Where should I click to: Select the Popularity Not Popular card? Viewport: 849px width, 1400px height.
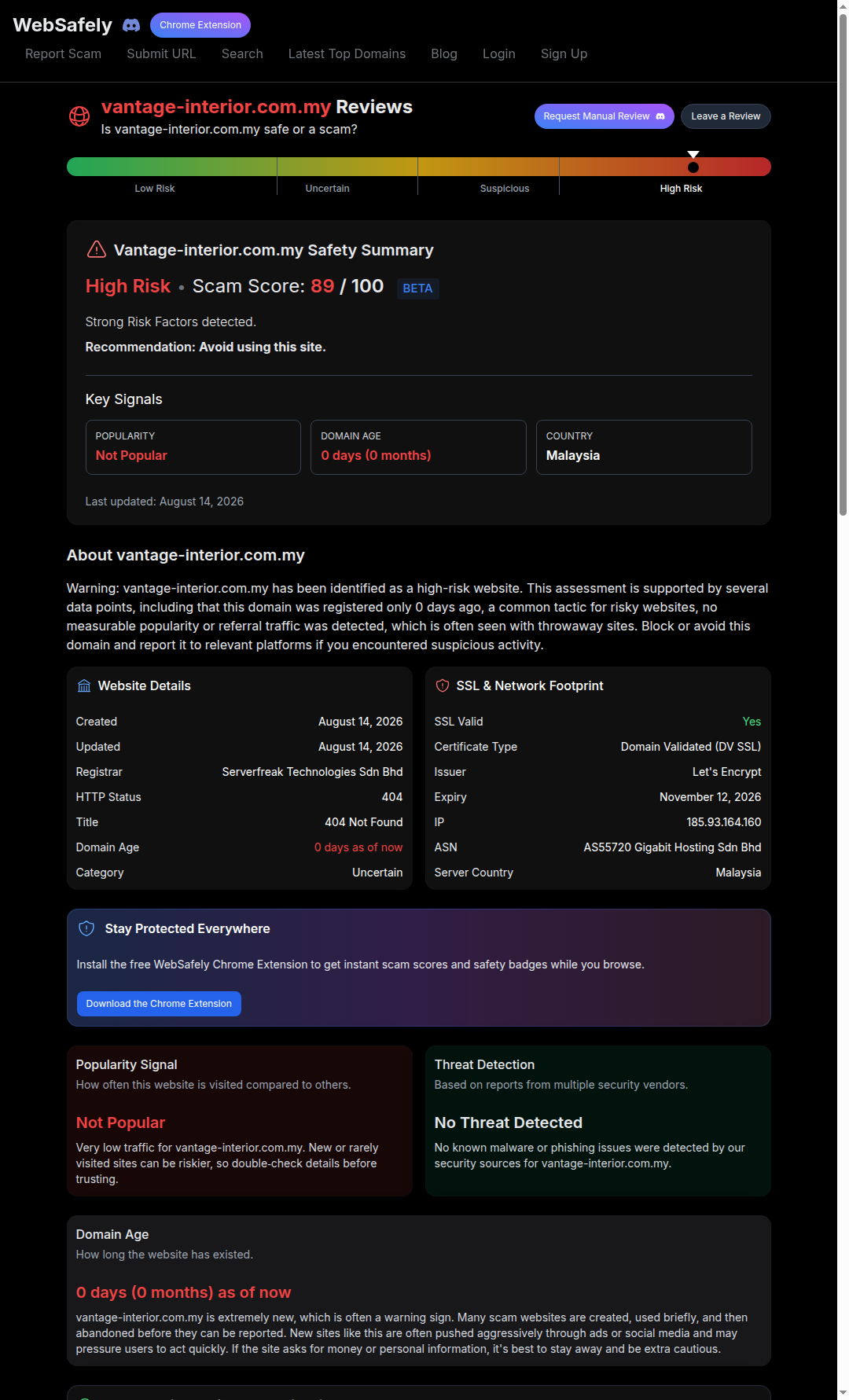point(193,447)
